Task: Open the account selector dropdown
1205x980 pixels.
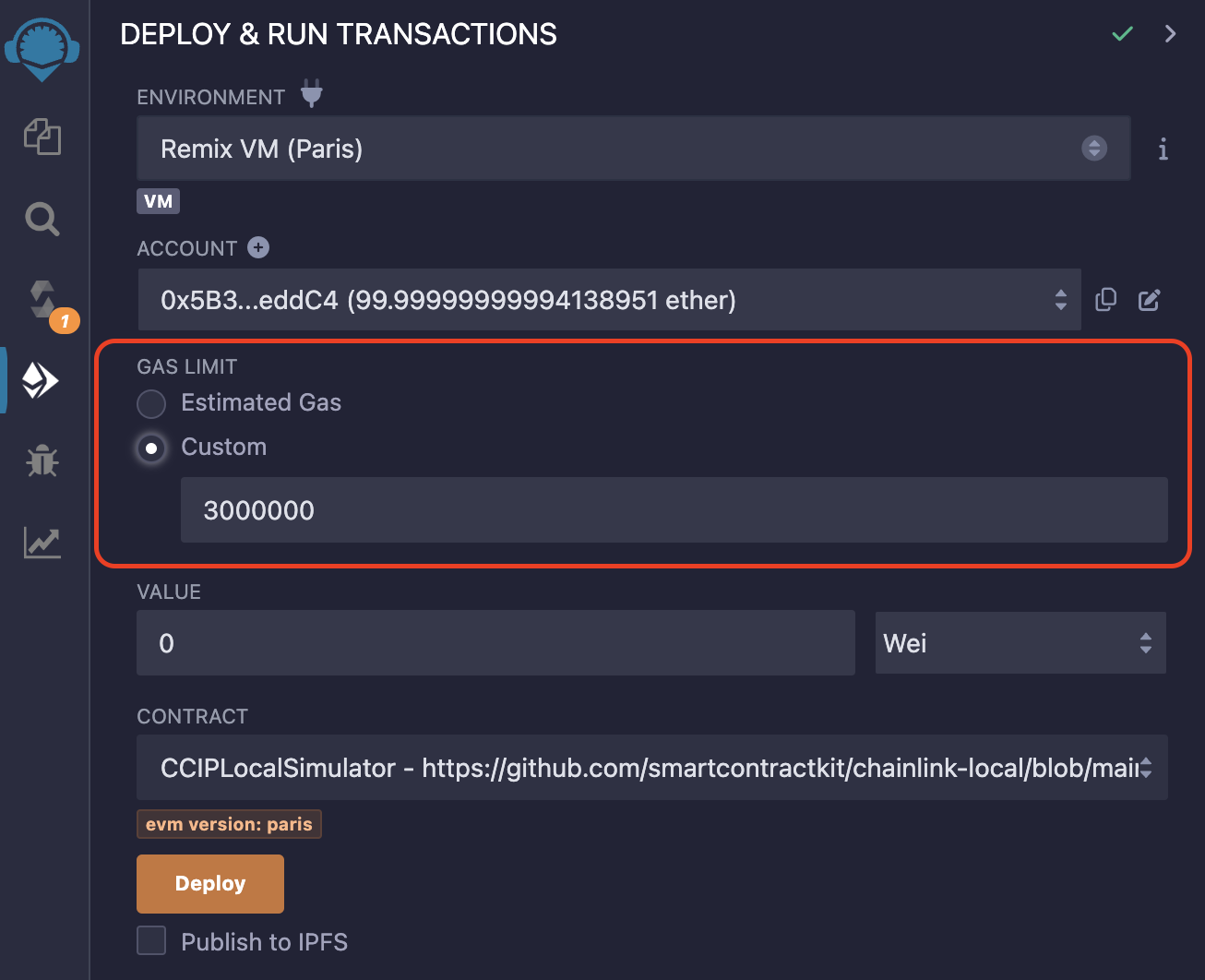Action: tap(609, 300)
